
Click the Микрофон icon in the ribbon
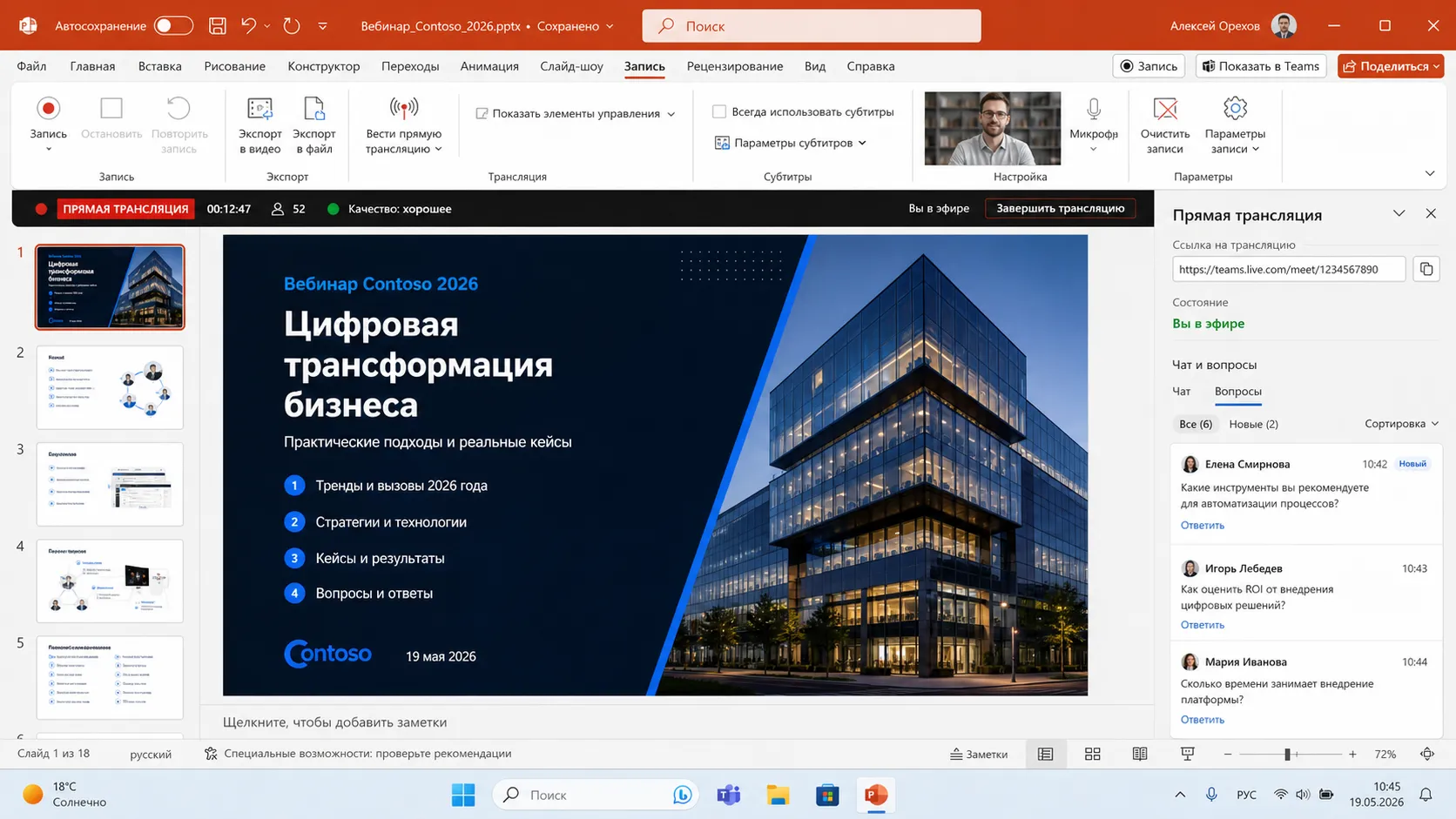1094,108
